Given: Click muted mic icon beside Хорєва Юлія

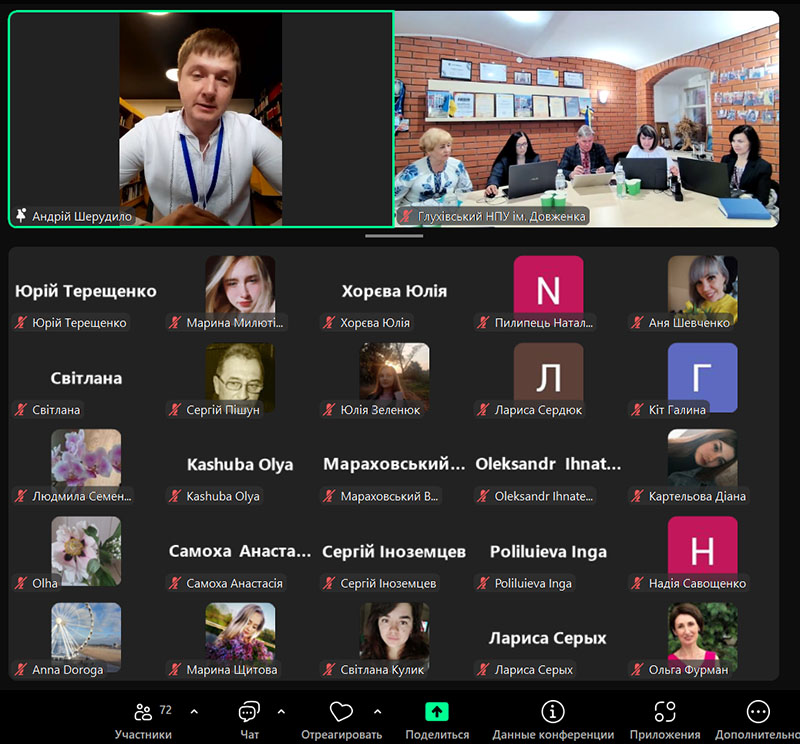Looking at the screenshot, I should tap(329, 323).
